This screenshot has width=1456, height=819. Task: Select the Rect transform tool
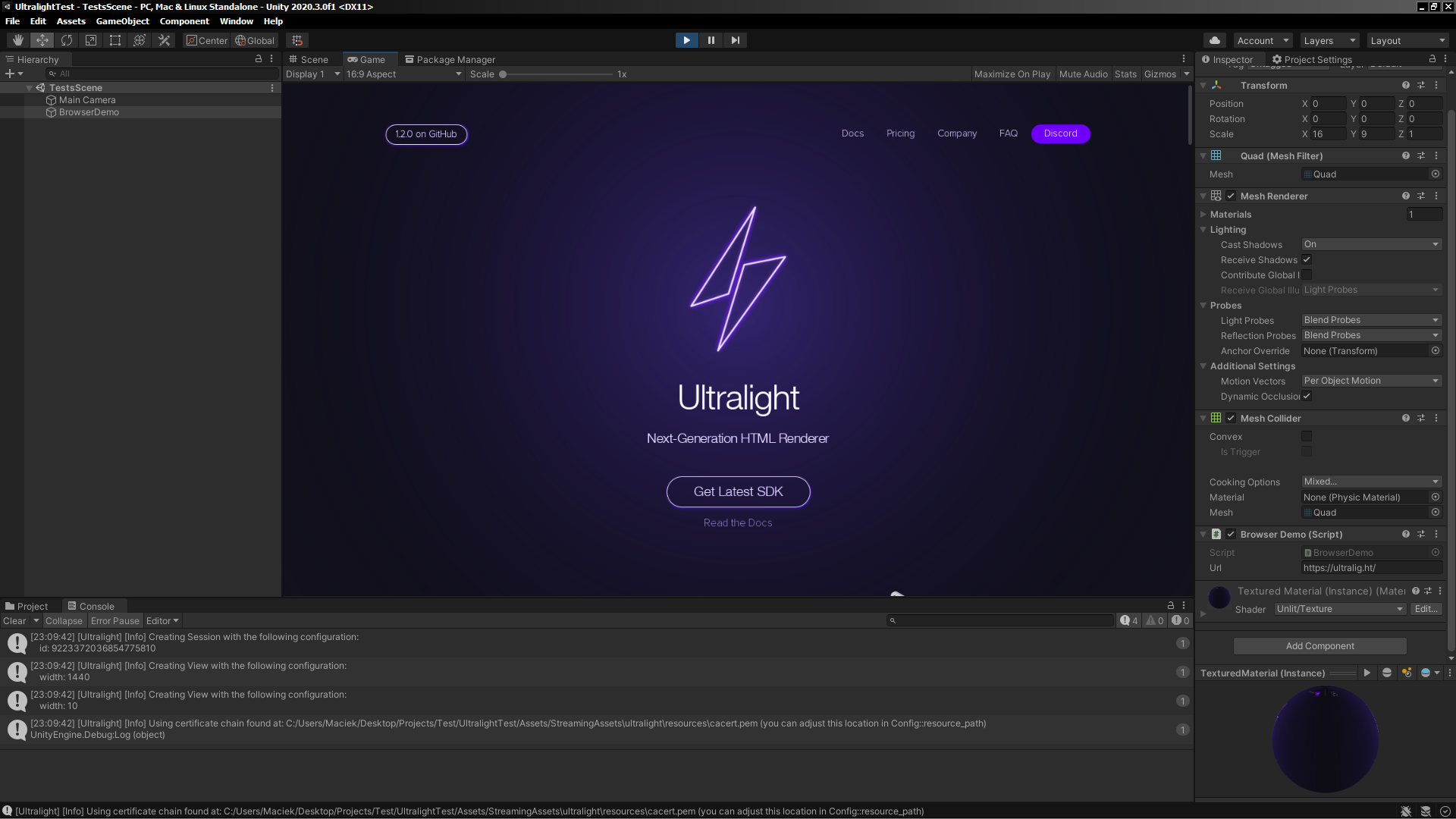tap(115, 40)
